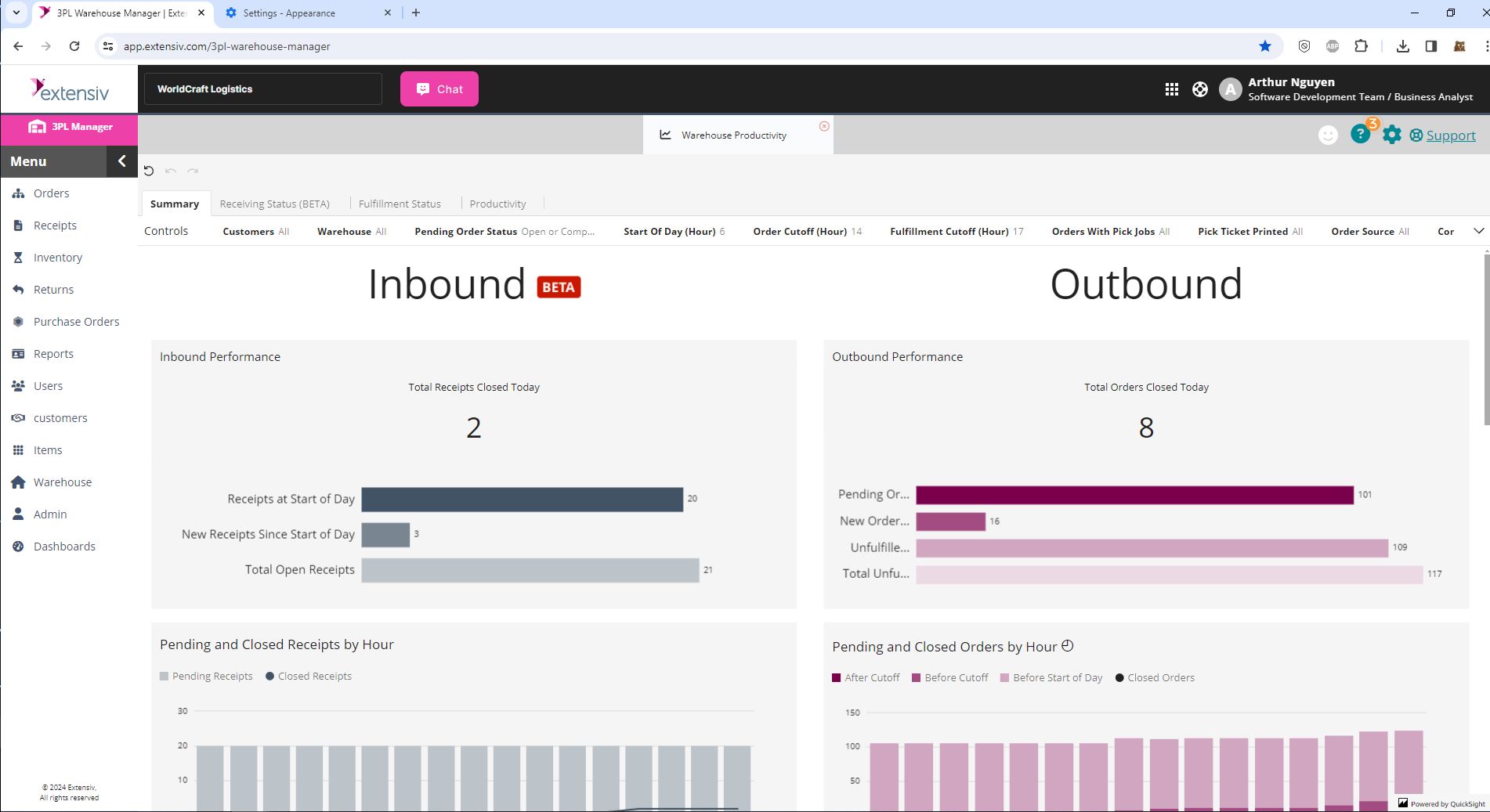1490x812 pixels.
Task: Toggle the Pending Receipts legend entry
Action: tap(206, 676)
